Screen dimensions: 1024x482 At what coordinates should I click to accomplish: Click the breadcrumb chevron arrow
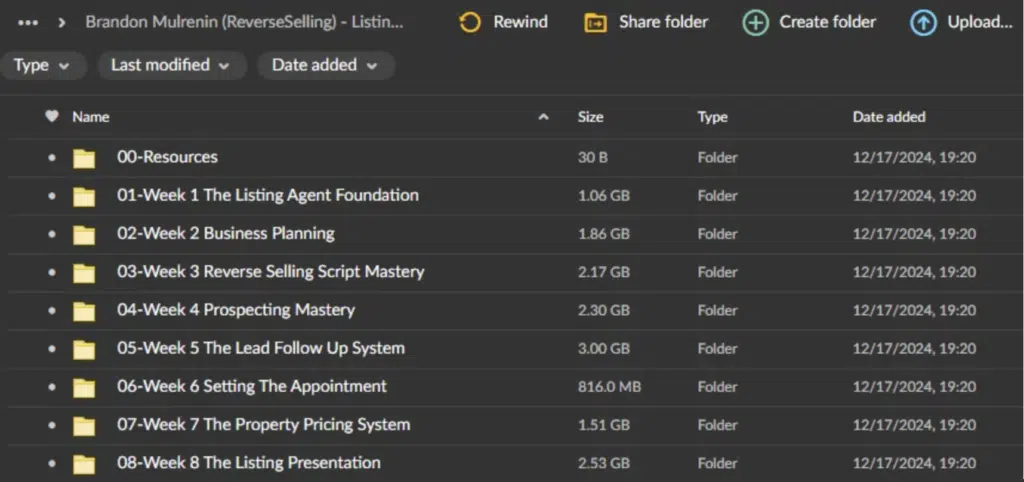(62, 23)
